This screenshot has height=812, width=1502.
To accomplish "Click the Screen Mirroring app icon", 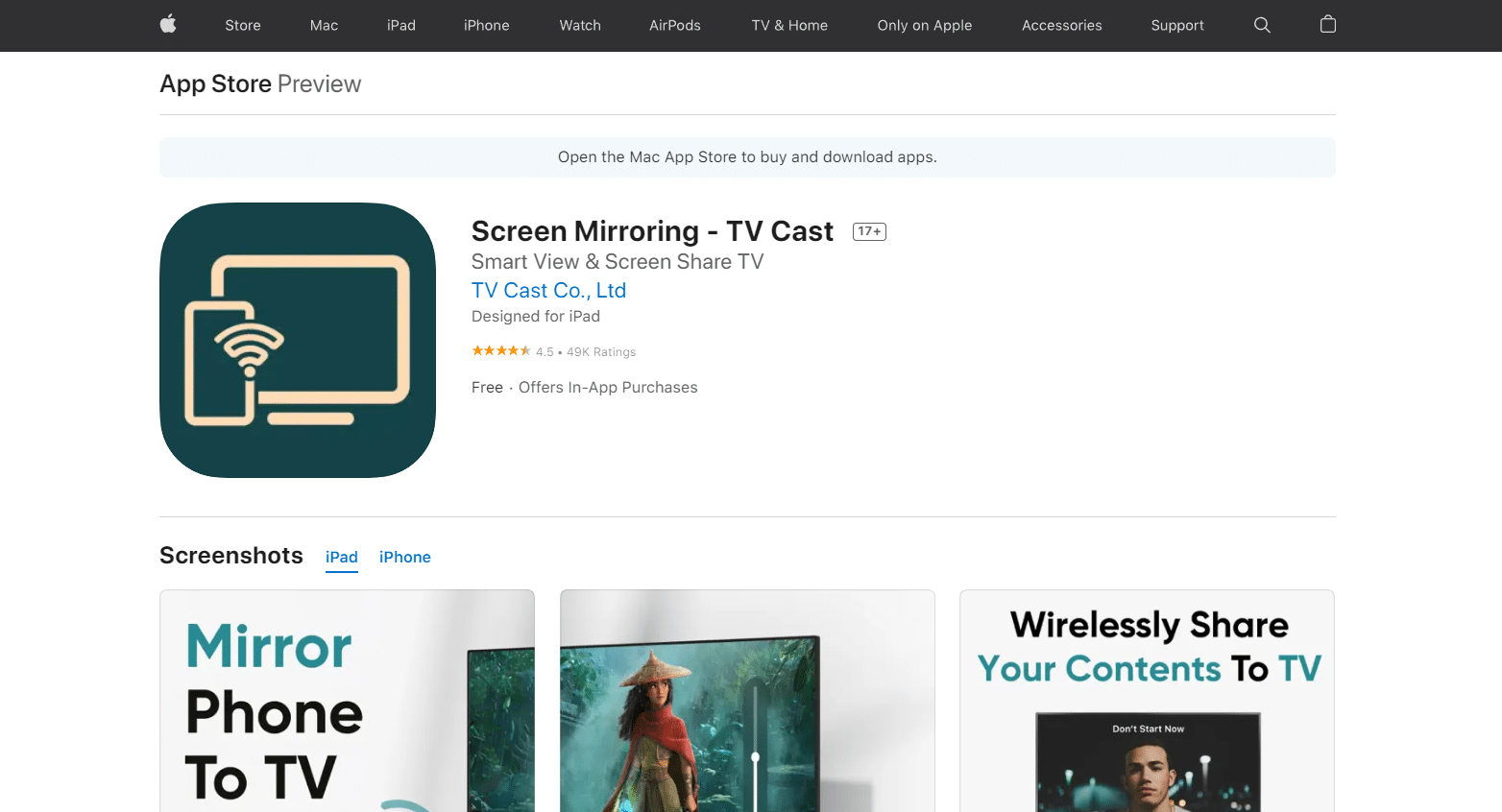I will pyautogui.click(x=298, y=340).
